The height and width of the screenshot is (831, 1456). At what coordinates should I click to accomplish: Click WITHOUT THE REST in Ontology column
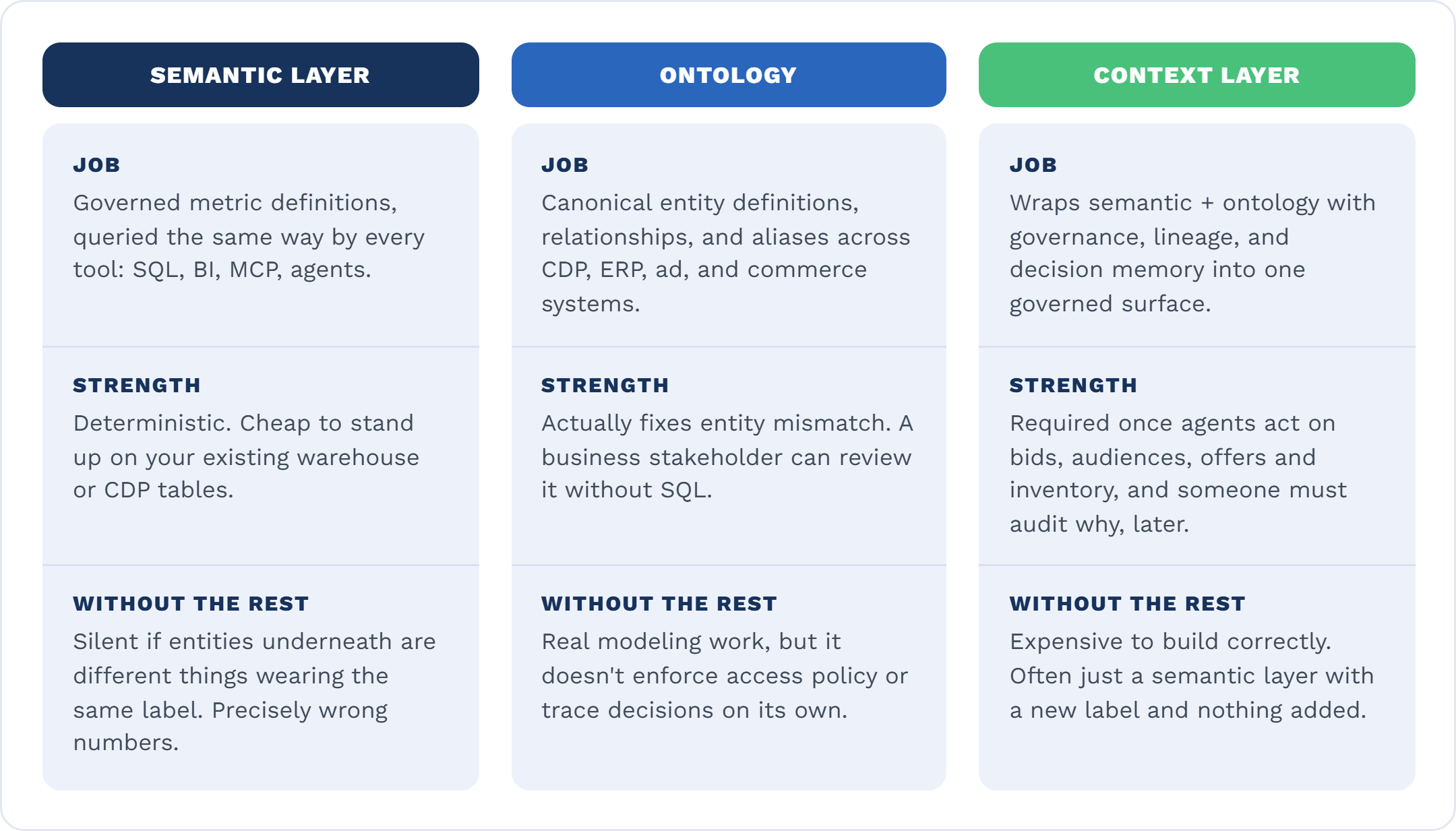tap(659, 604)
